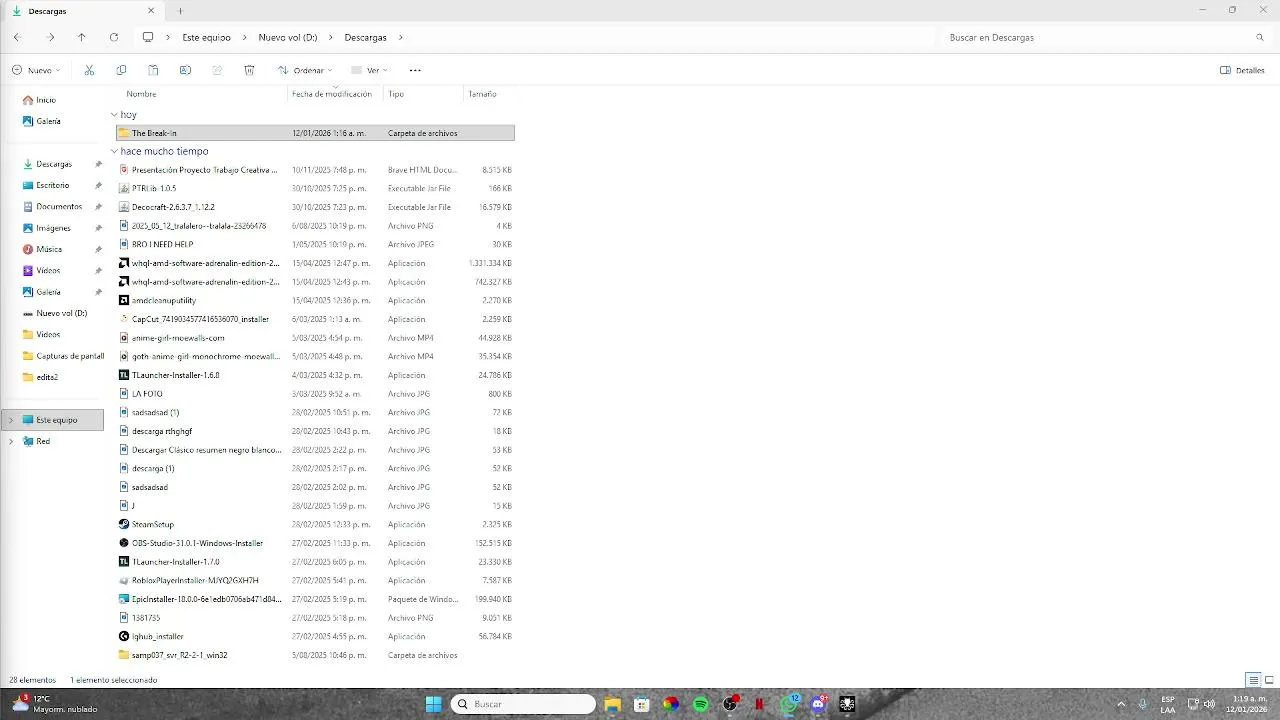Click the taskbar Buscar search box
1280x720 pixels.
523,704
